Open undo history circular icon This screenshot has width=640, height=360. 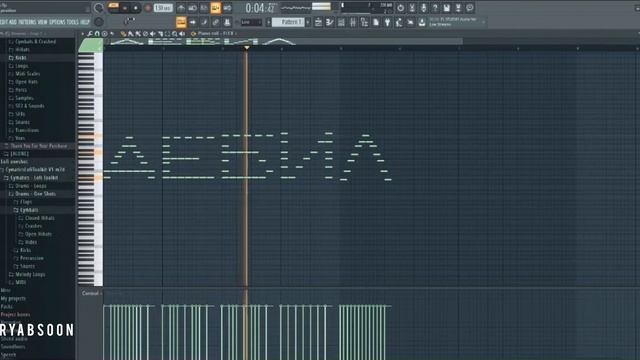click(400, 8)
